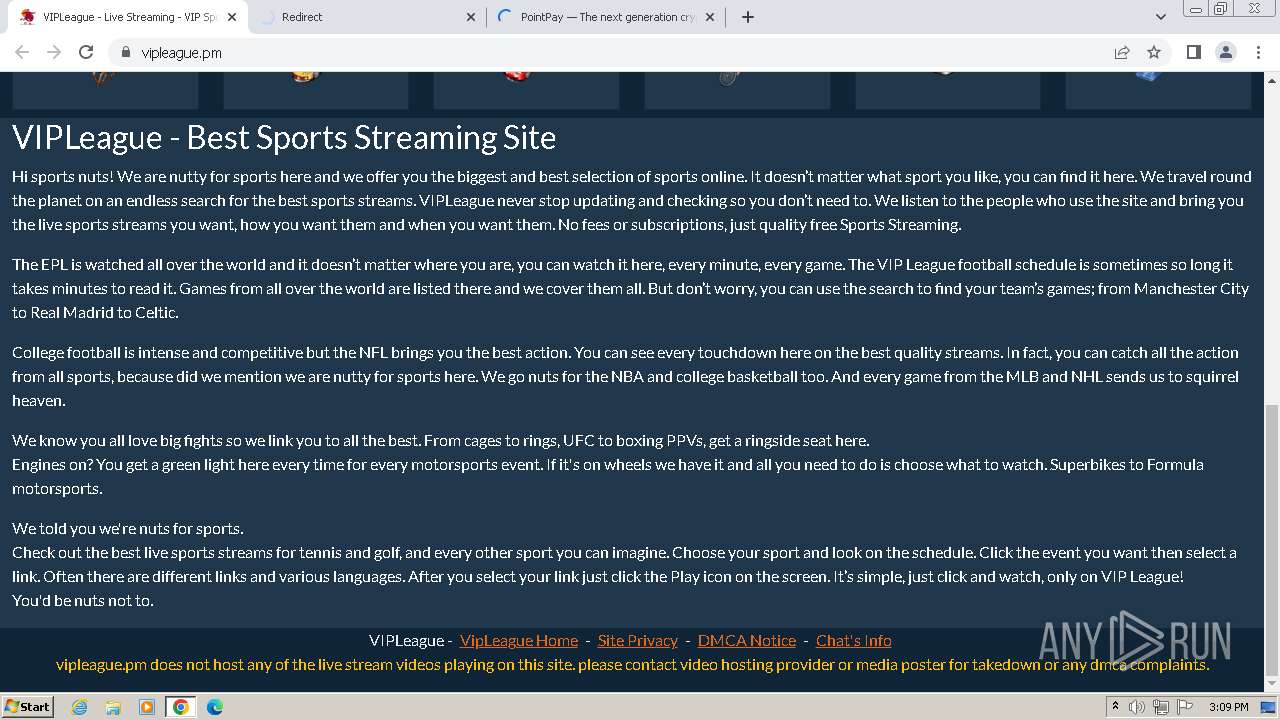The height and width of the screenshot is (720, 1280).
Task: Click the "You'd be nuts not to." line
Action: tap(83, 600)
